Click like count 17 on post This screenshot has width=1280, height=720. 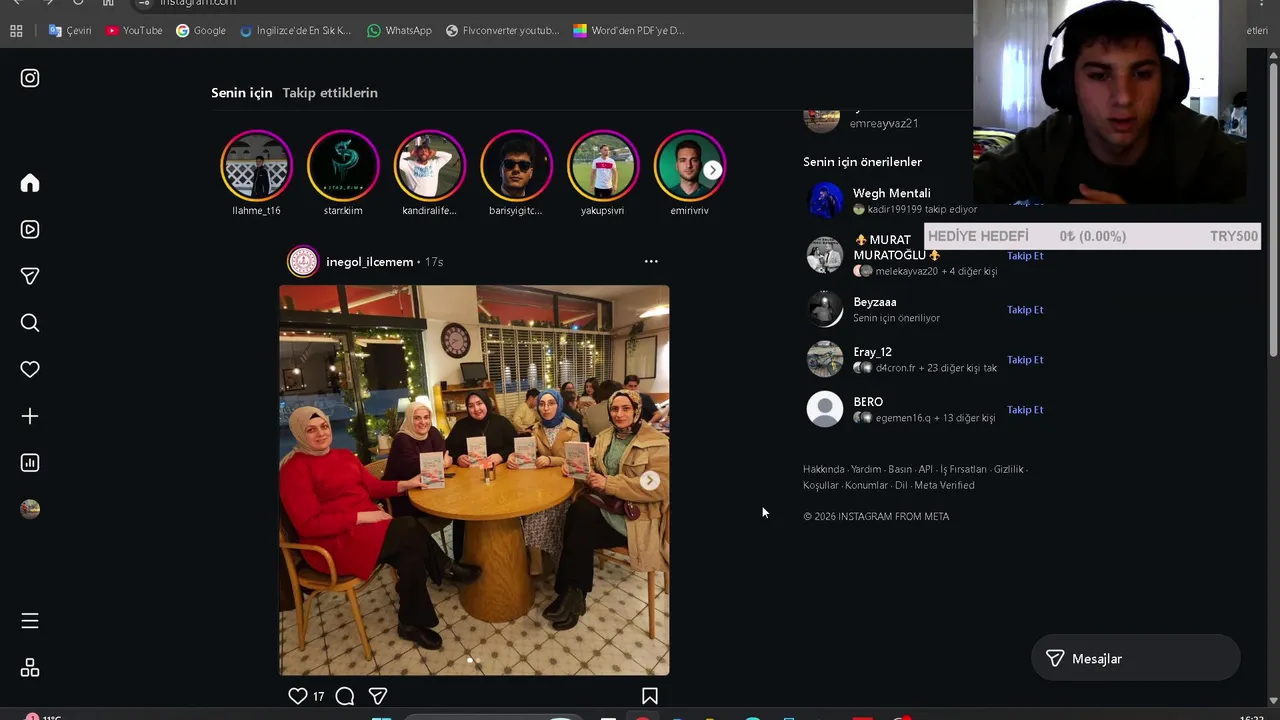tap(318, 696)
